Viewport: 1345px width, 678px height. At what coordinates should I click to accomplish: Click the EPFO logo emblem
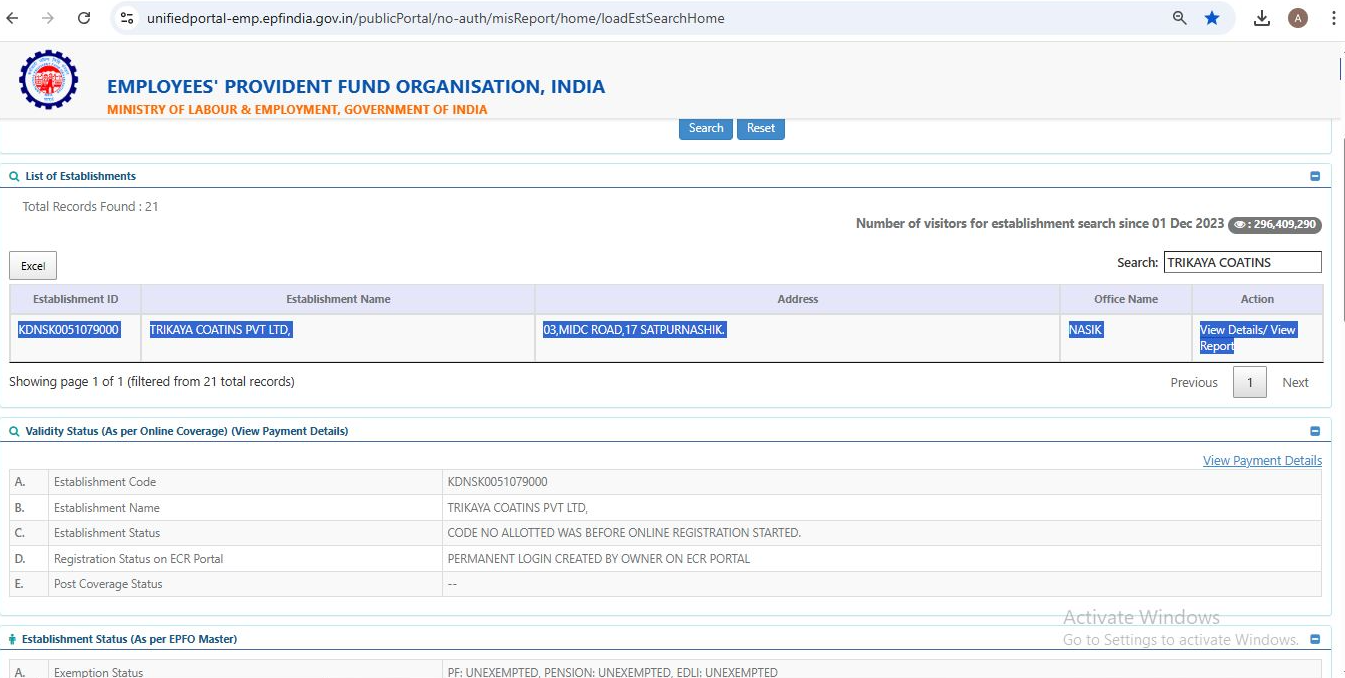click(48, 80)
